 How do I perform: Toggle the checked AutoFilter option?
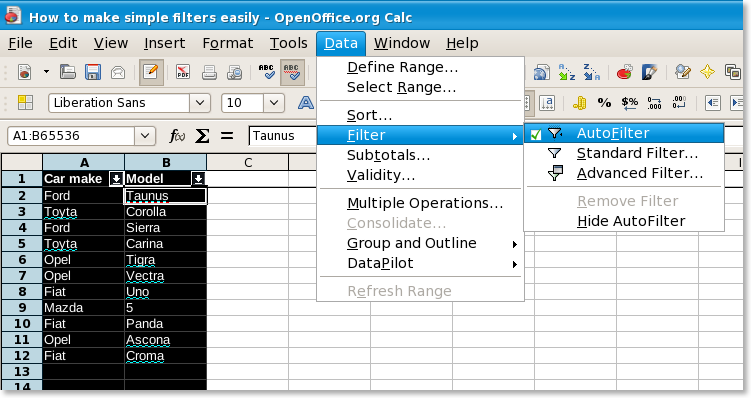[624, 133]
